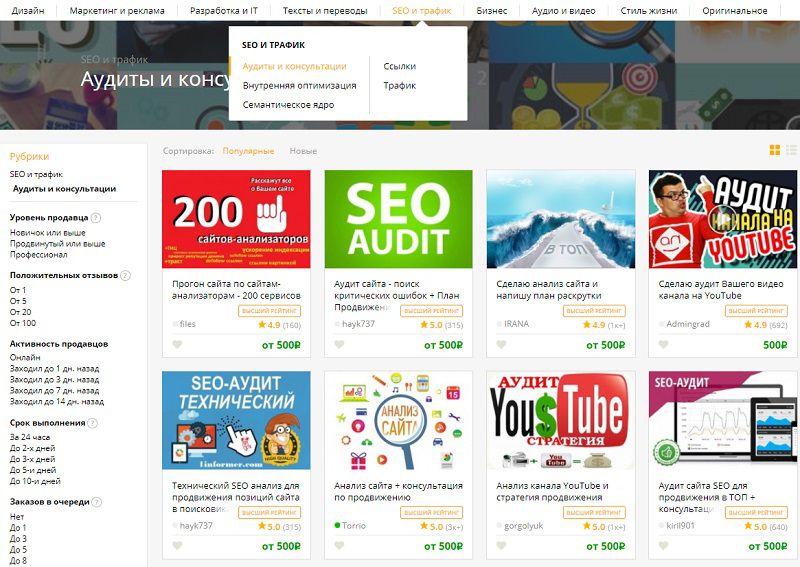Open Маркетинг и реклама menu

pos(117,10)
